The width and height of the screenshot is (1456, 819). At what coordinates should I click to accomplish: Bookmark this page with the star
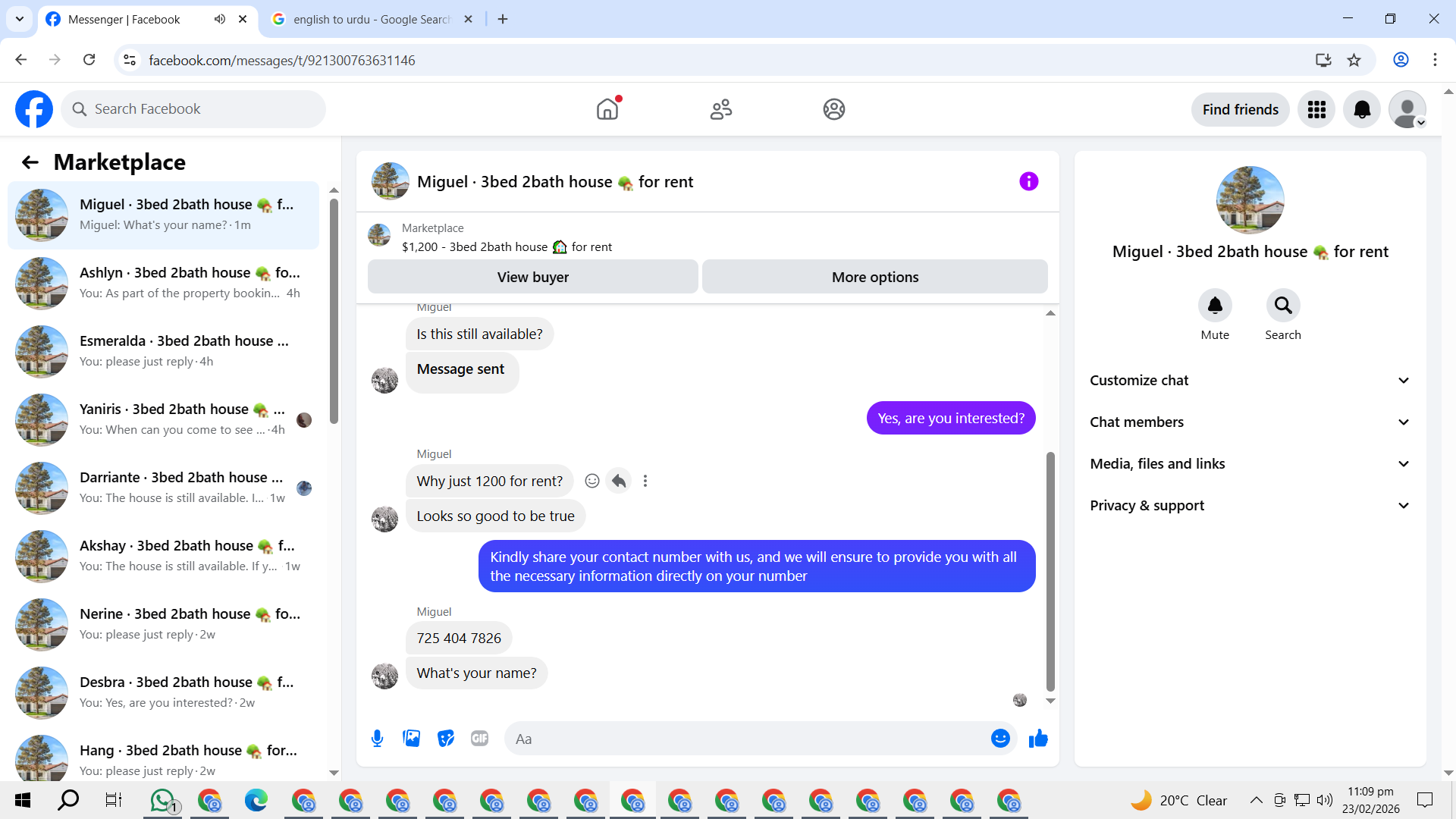coord(1354,60)
